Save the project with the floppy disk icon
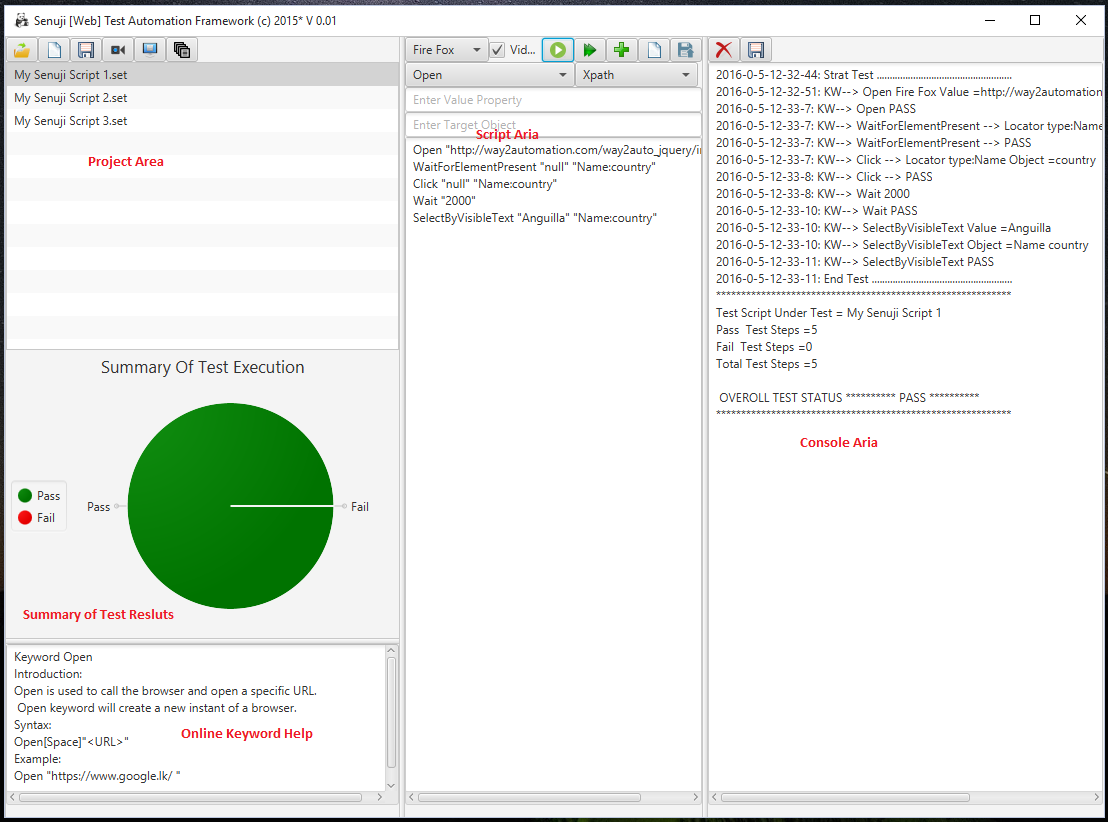 point(85,49)
